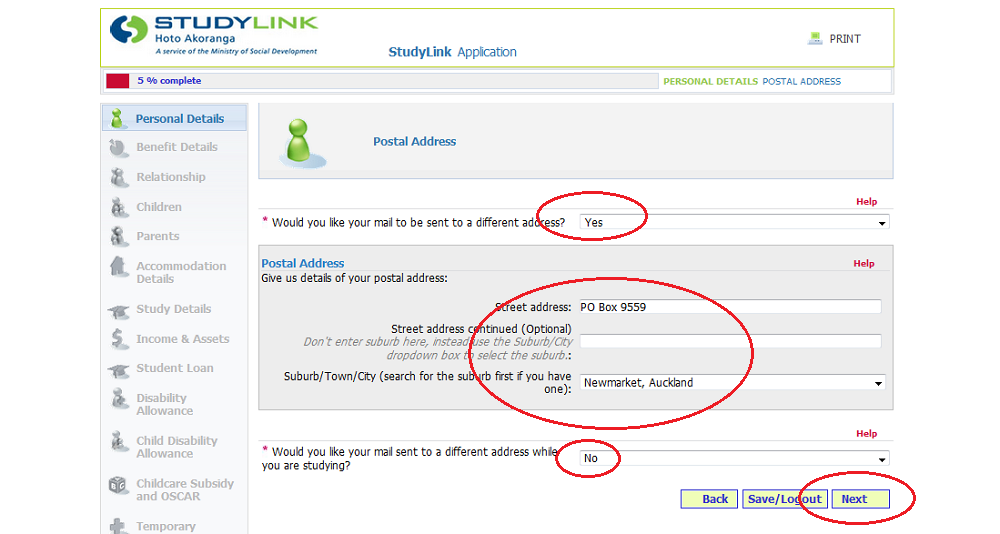Click the Childcare Subsidy and OSCAR icon
Screen dimensions: 1000x534
[x=118, y=486]
